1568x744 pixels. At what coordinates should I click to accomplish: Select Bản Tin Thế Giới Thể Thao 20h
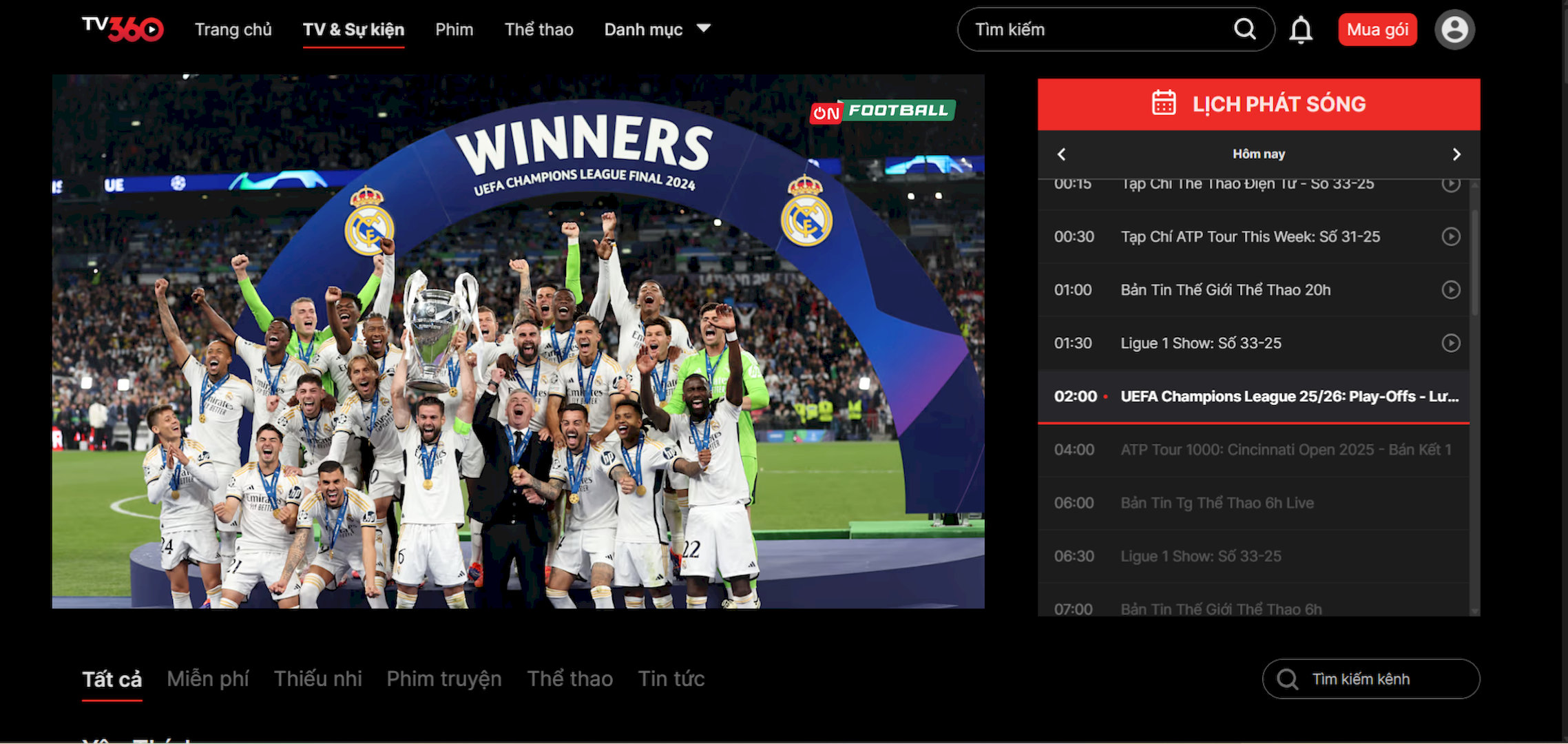(1253, 289)
